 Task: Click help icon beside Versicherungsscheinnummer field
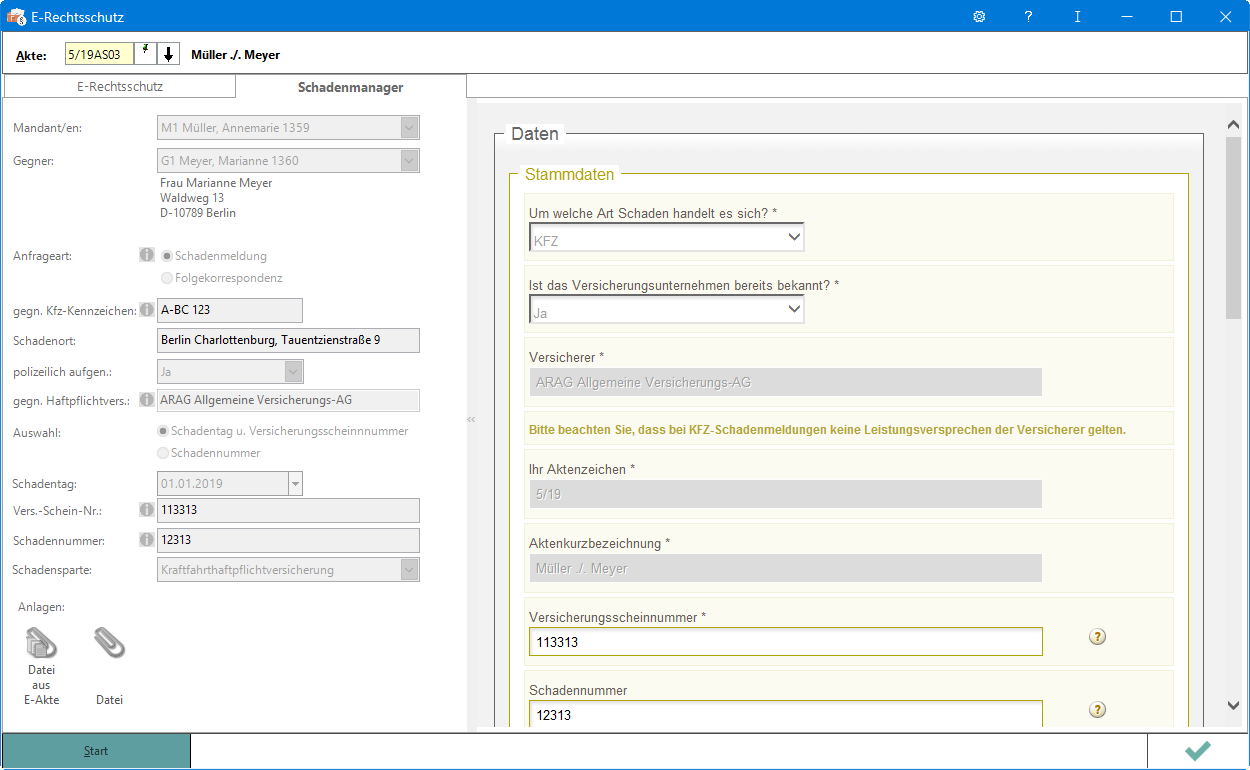click(1097, 637)
